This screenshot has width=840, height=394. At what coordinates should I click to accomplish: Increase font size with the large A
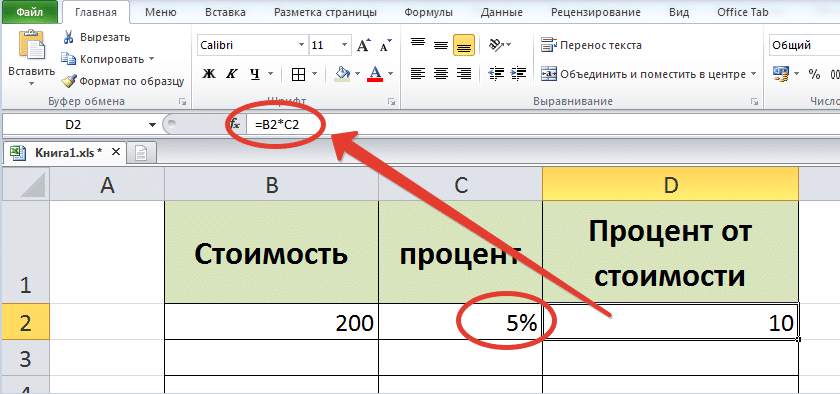[364, 46]
